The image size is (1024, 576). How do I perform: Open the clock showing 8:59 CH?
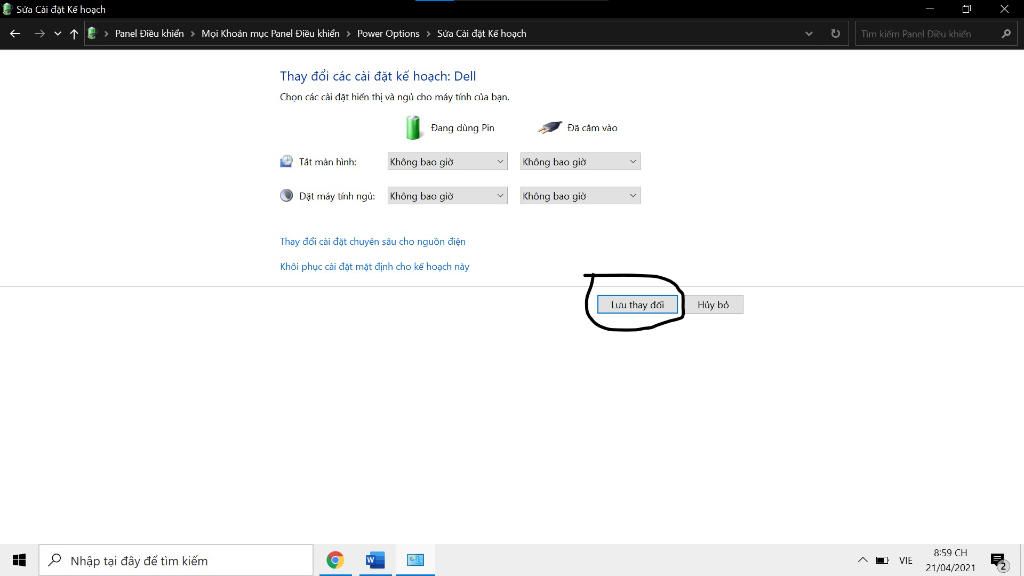click(950, 560)
